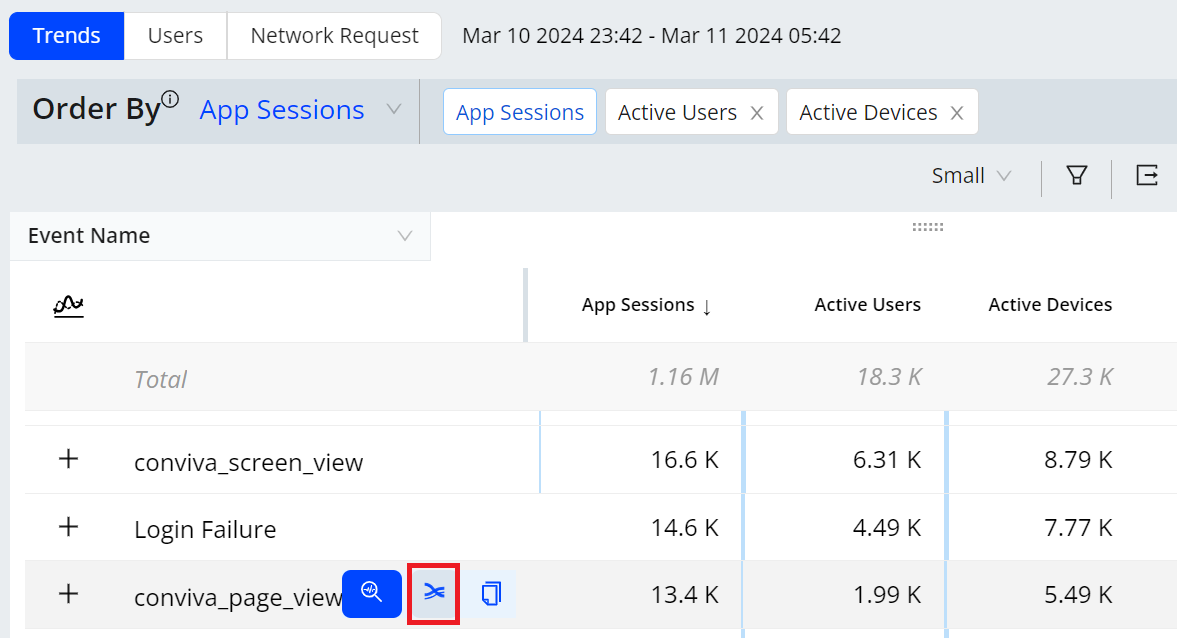Expand the conviva_screen_view row
This screenshot has height=638, width=1177.
point(68,460)
